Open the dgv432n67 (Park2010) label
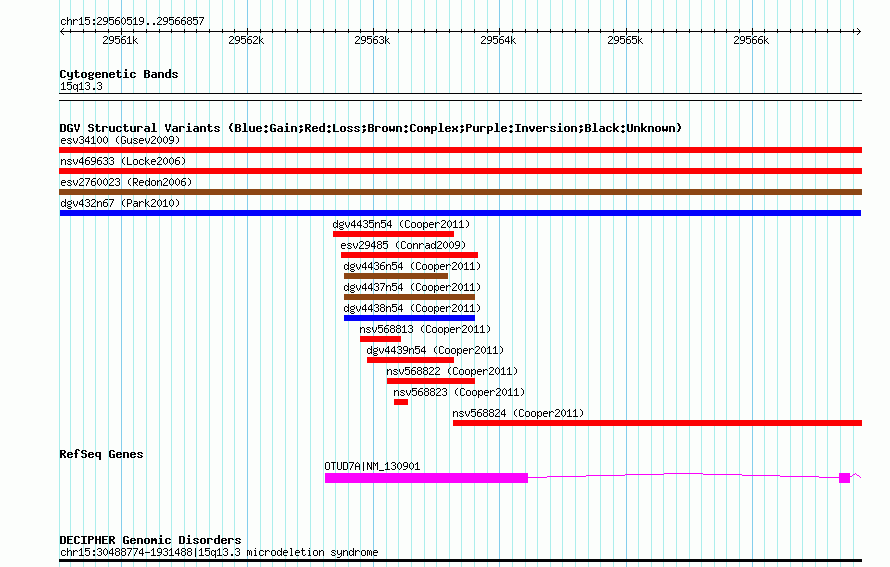The height and width of the screenshot is (567, 890). click(120, 203)
